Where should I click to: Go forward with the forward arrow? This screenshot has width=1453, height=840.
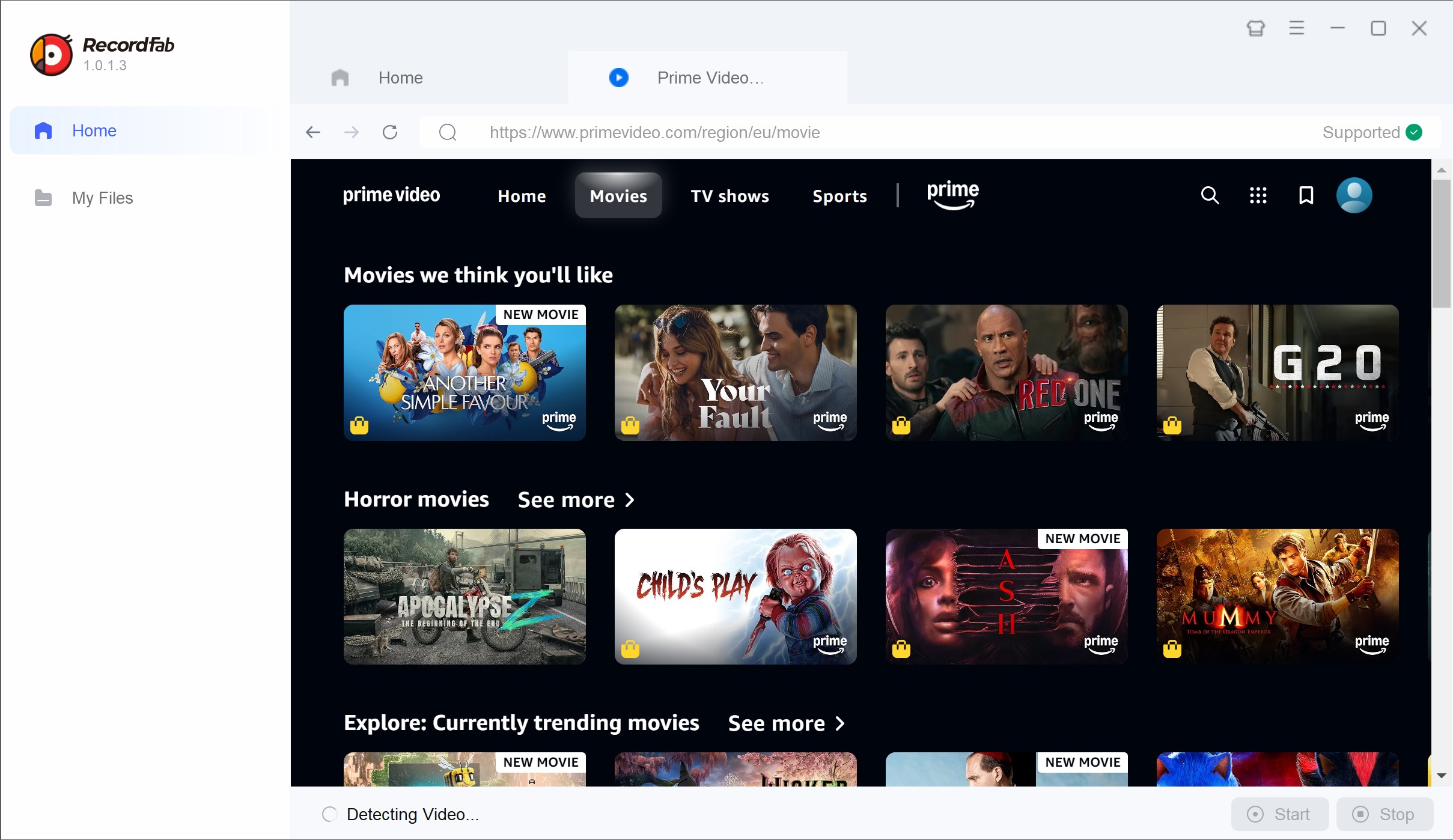click(352, 132)
